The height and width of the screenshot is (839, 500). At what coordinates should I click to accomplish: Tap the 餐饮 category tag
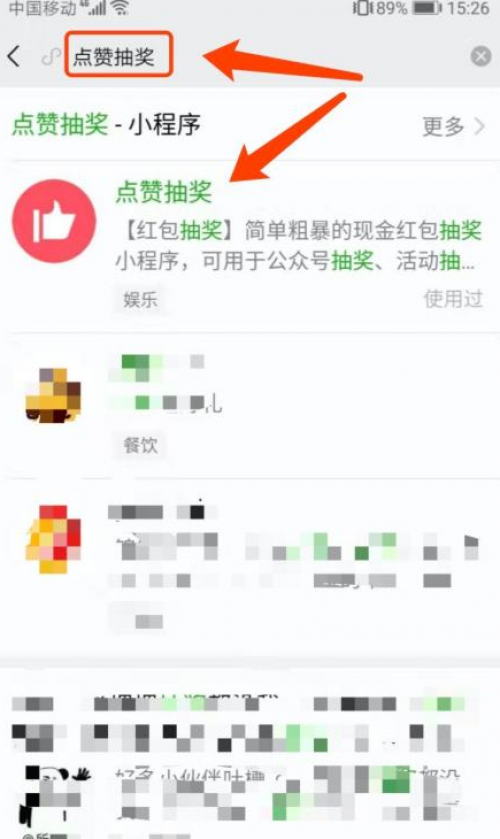[x=140, y=445]
